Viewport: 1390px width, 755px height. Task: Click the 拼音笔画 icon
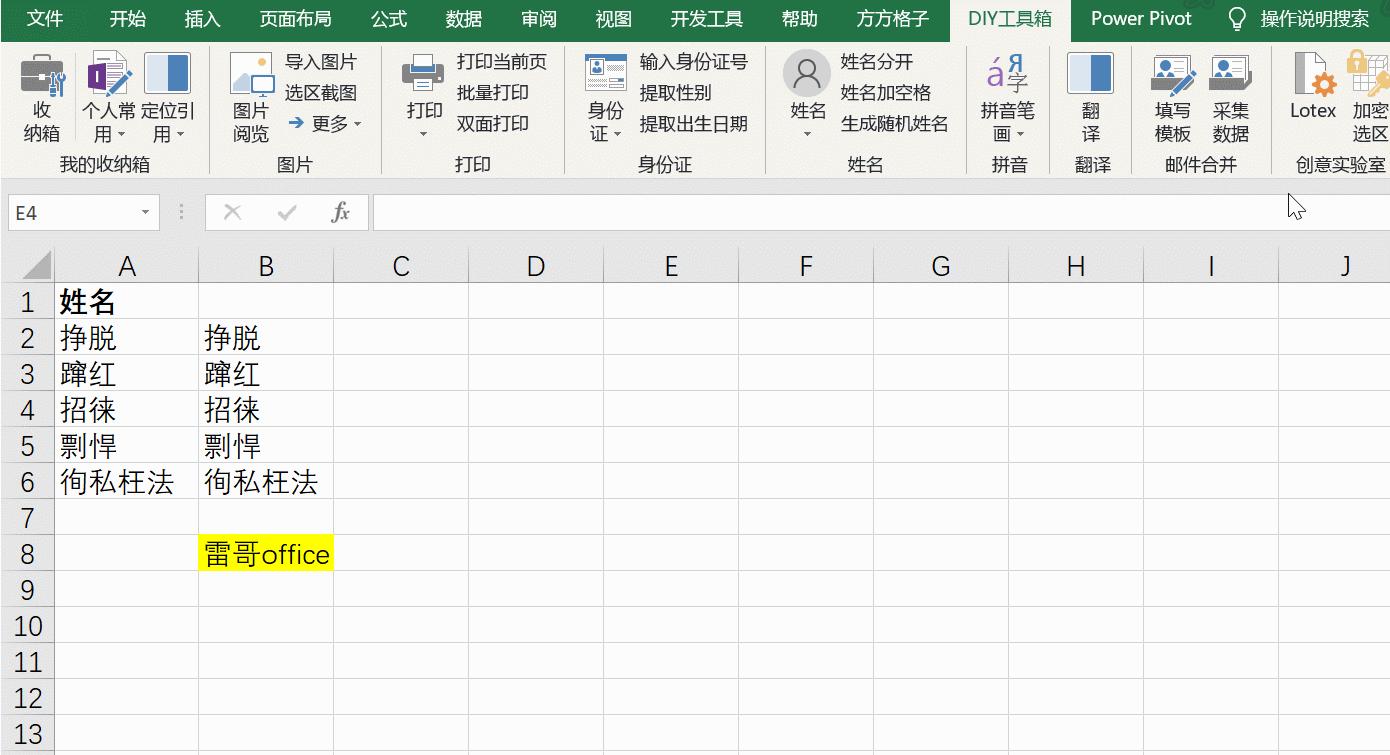(x=1007, y=74)
